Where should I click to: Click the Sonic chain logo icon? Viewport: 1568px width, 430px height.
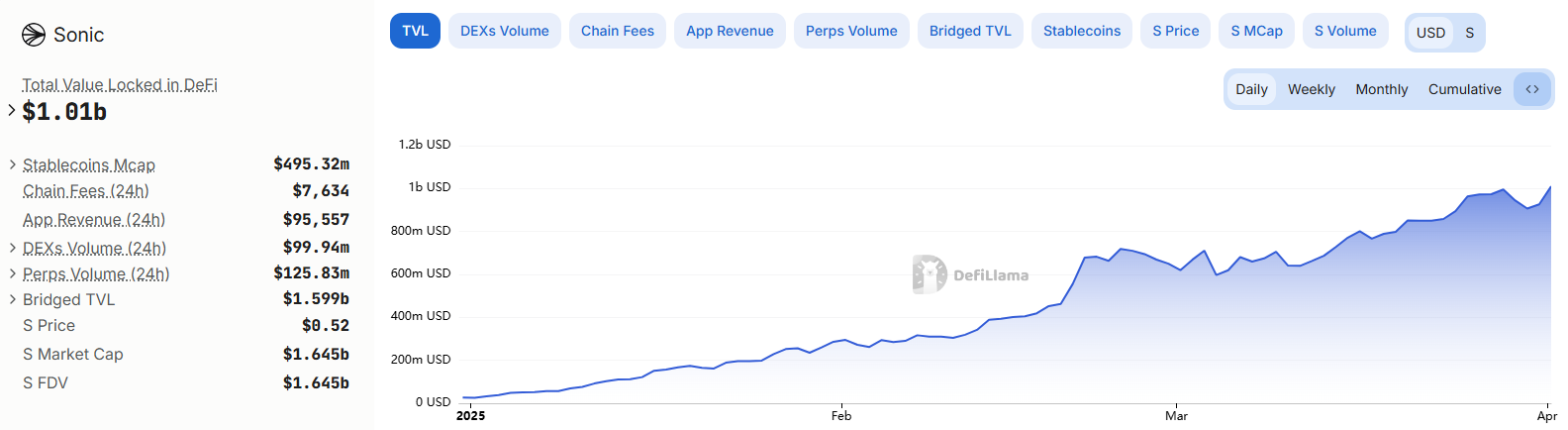(x=34, y=35)
